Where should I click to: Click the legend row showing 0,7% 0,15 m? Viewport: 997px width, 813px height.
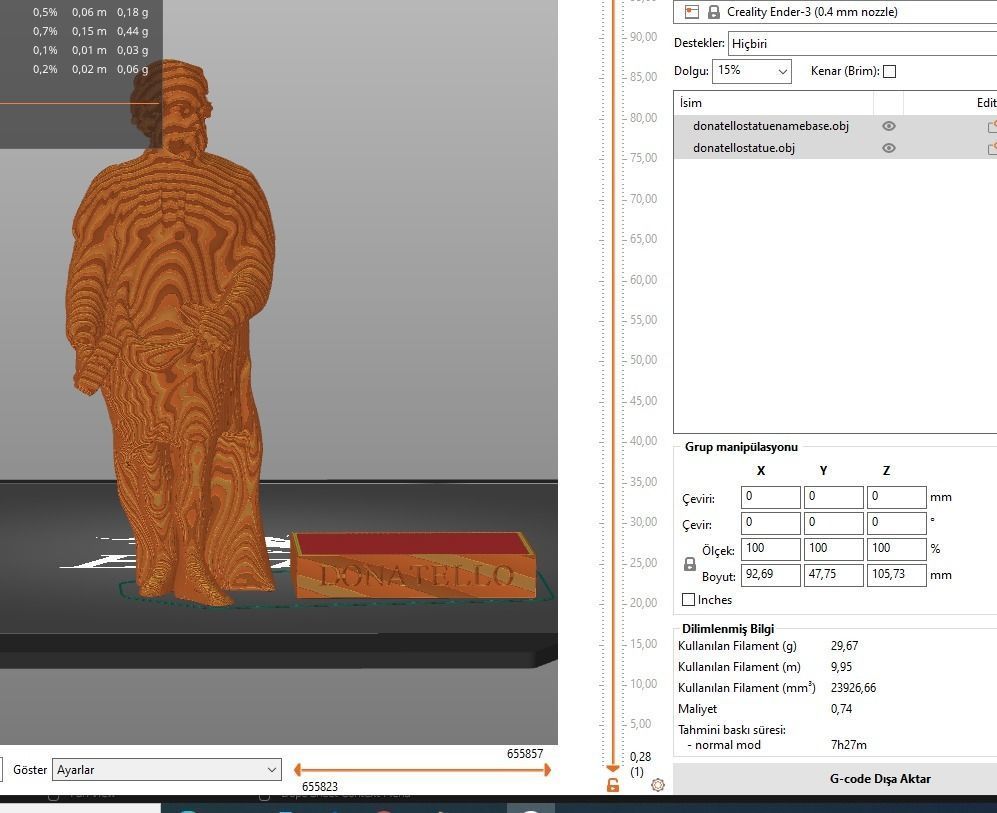pyautogui.click(x=90, y=31)
